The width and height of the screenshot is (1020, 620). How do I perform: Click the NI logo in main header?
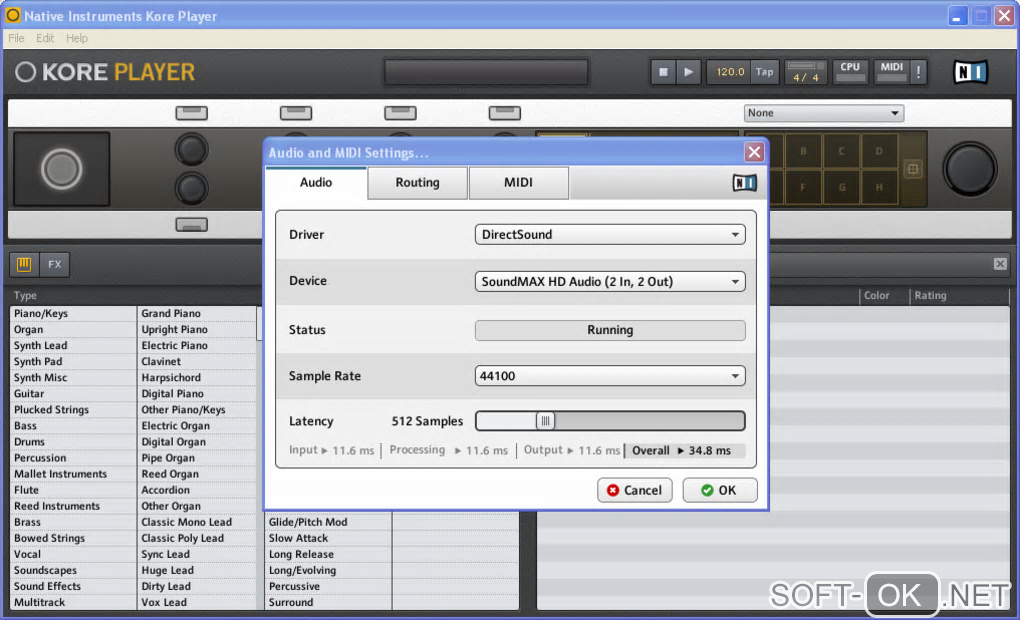click(971, 72)
